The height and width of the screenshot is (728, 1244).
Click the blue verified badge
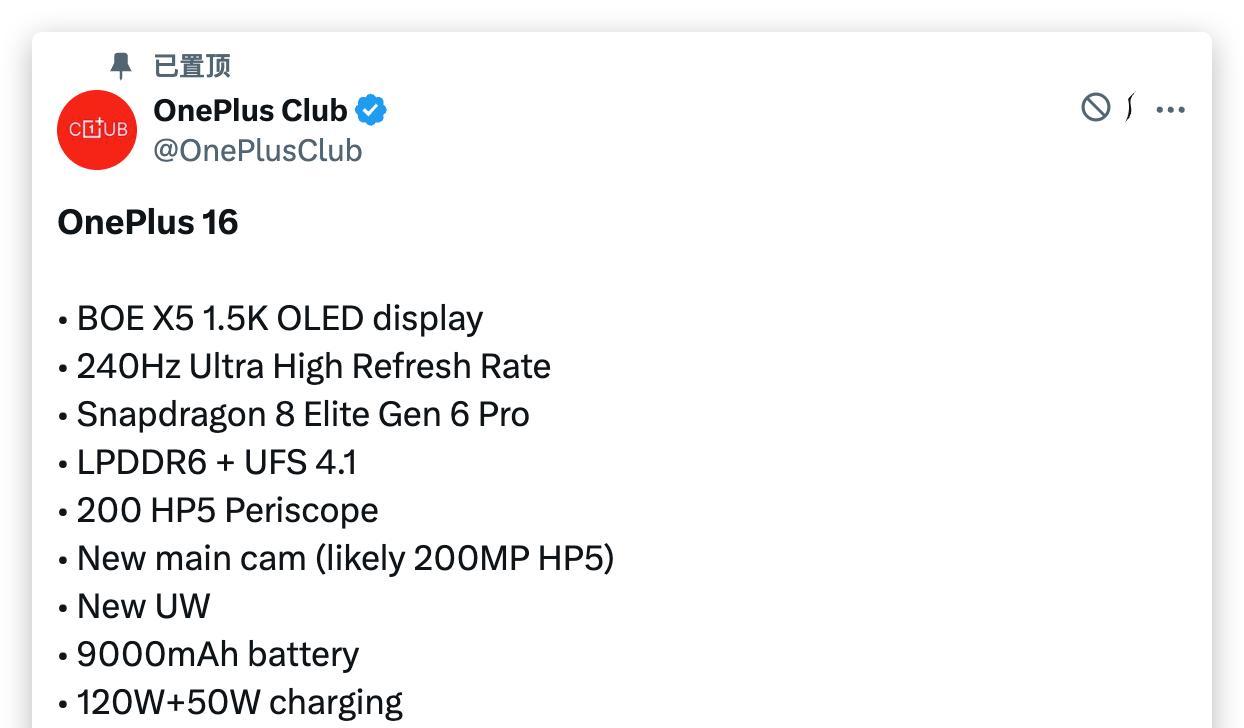[371, 110]
